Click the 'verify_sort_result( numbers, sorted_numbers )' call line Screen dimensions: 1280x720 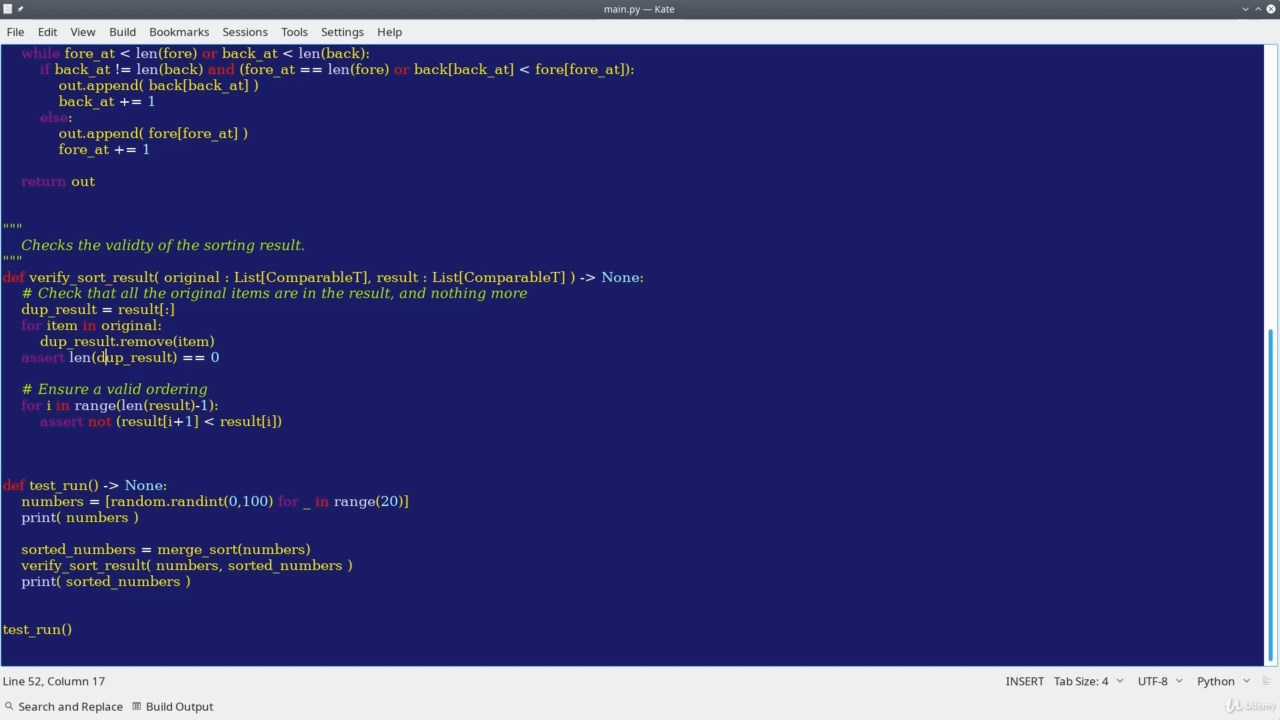pyautogui.click(x=187, y=565)
